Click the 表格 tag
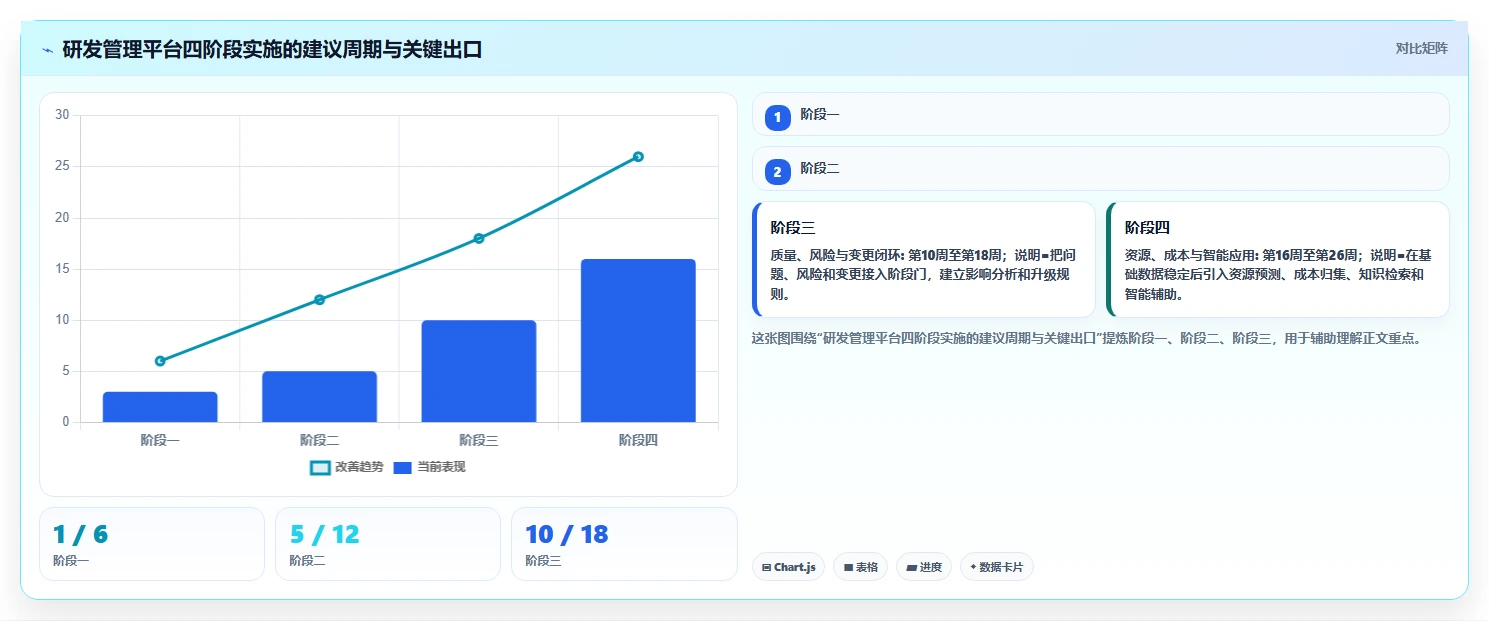This screenshot has height=621, width=1489. [x=860, y=567]
